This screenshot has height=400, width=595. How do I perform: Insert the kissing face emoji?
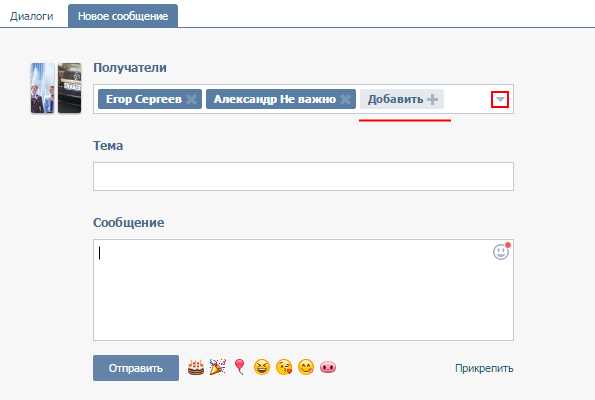[x=284, y=367]
